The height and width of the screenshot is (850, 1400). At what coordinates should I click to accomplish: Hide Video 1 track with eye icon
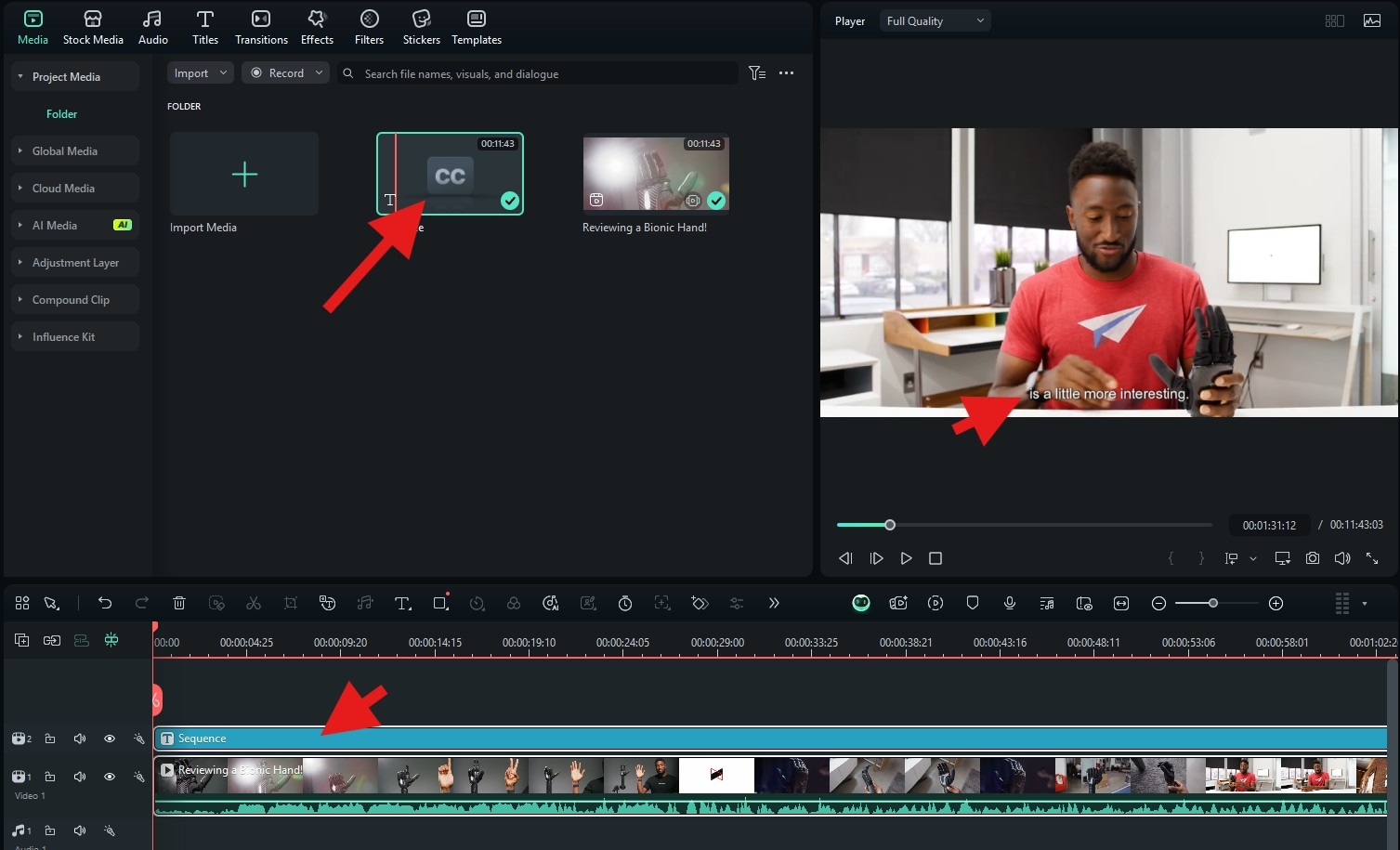110,776
